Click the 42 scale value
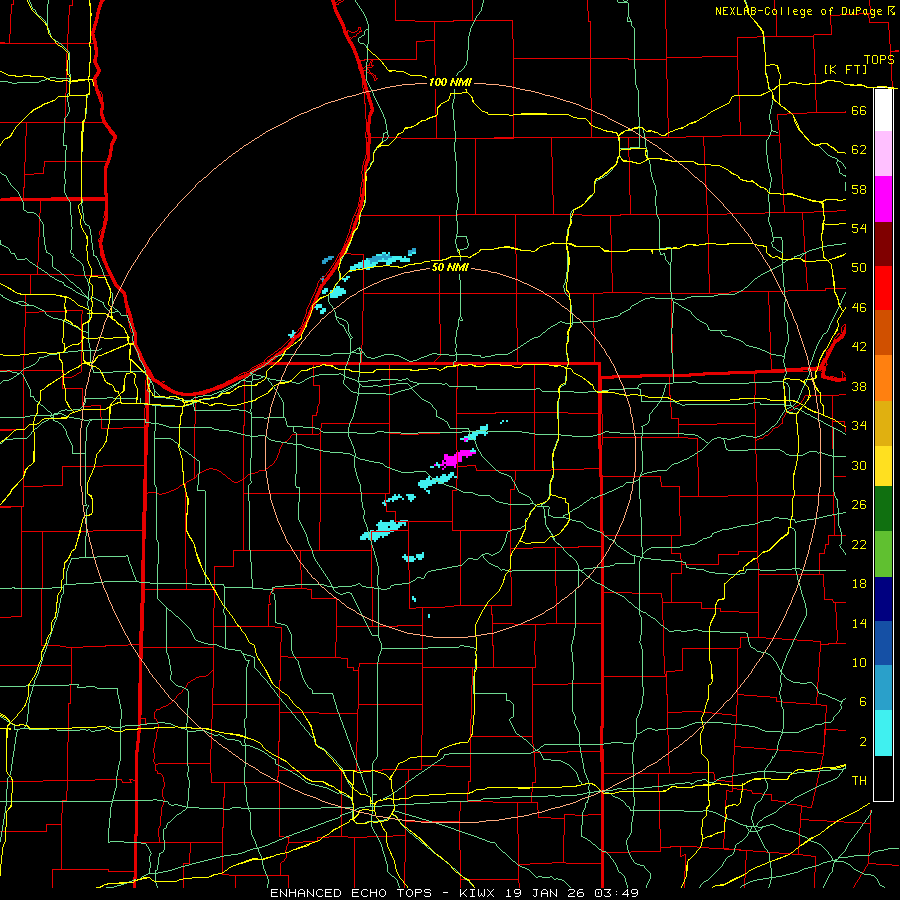 click(x=859, y=347)
